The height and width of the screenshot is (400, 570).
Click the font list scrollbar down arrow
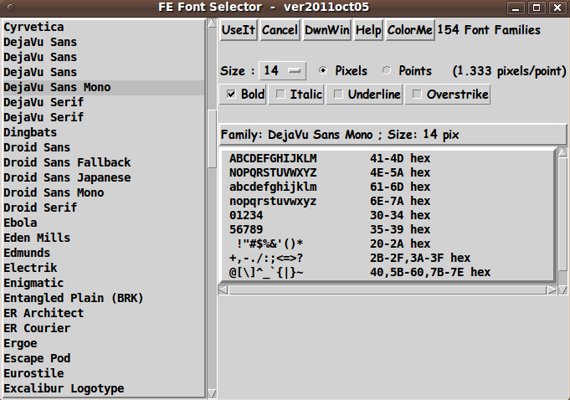coord(212,394)
